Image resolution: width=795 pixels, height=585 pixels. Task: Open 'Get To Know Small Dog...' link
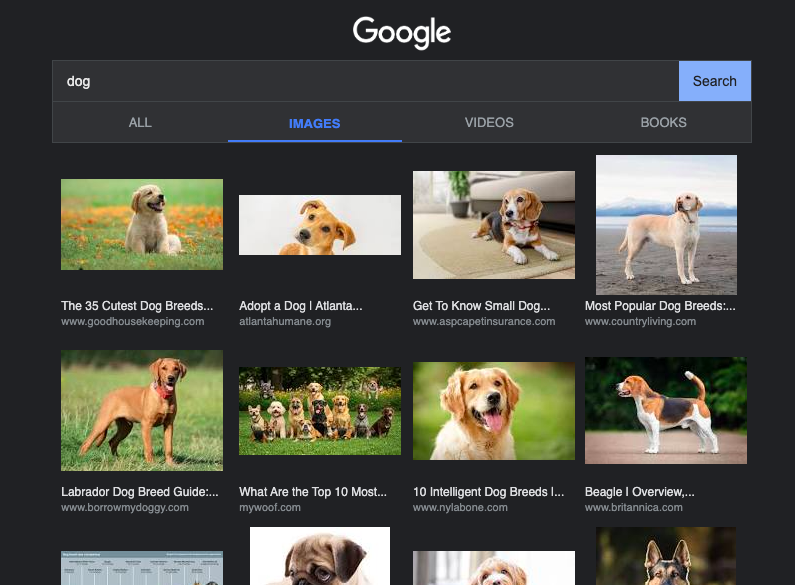[481, 306]
